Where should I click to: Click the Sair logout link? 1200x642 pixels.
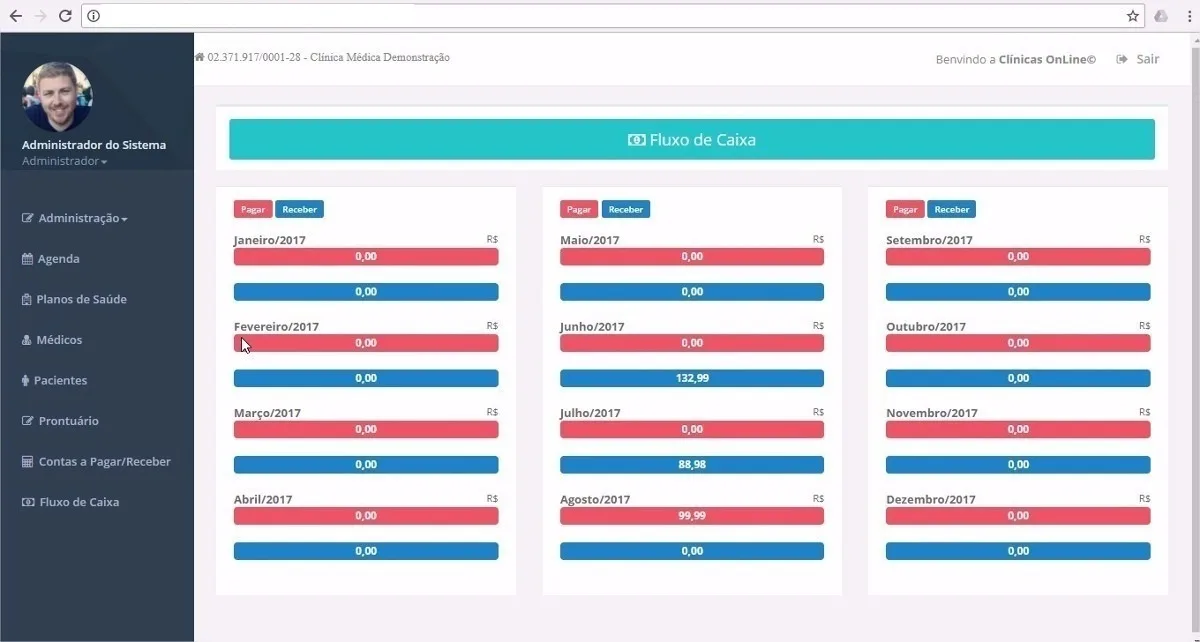1138,59
